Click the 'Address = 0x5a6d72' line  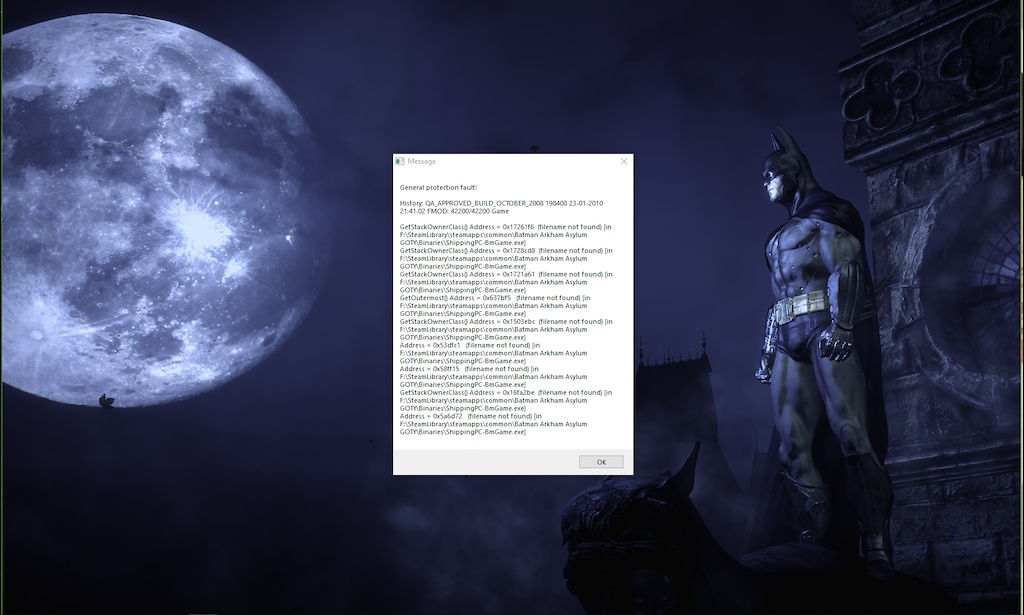pos(470,416)
